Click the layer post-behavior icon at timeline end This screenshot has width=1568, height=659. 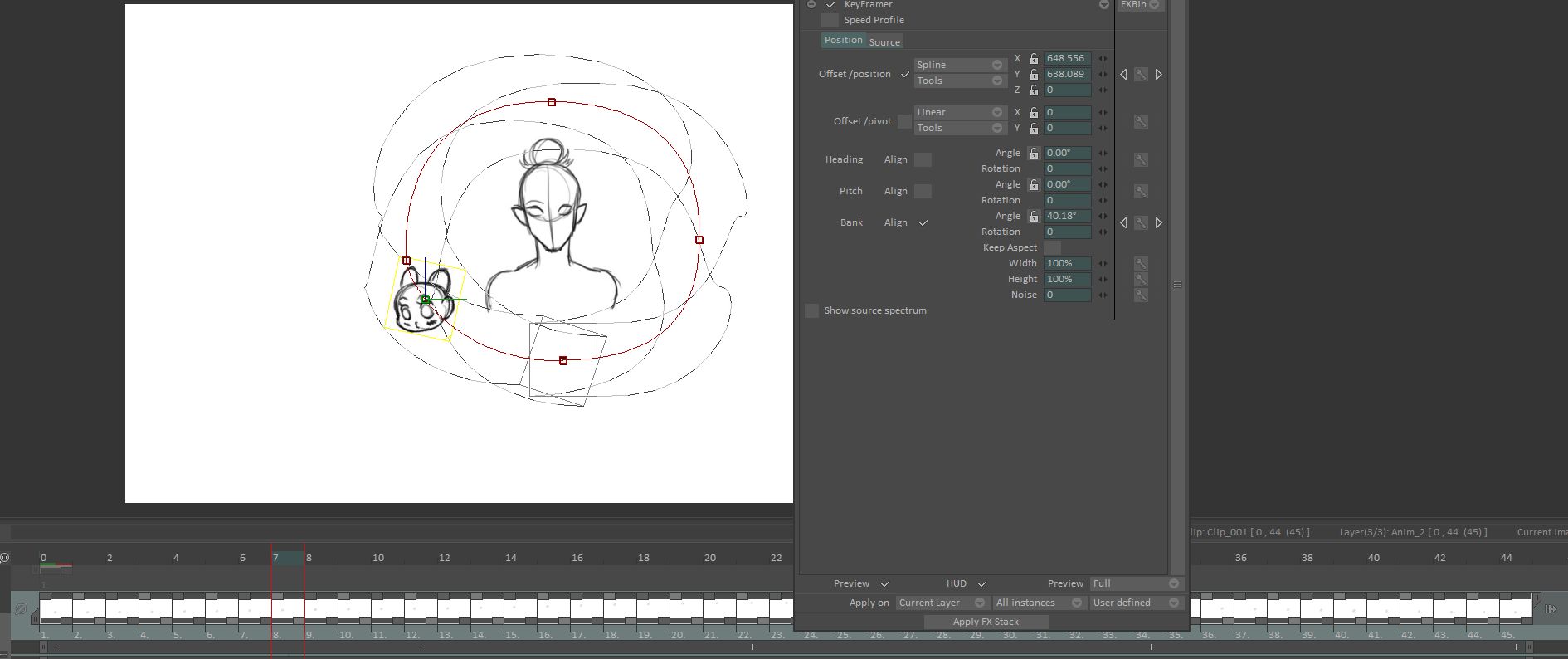coord(1550,608)
